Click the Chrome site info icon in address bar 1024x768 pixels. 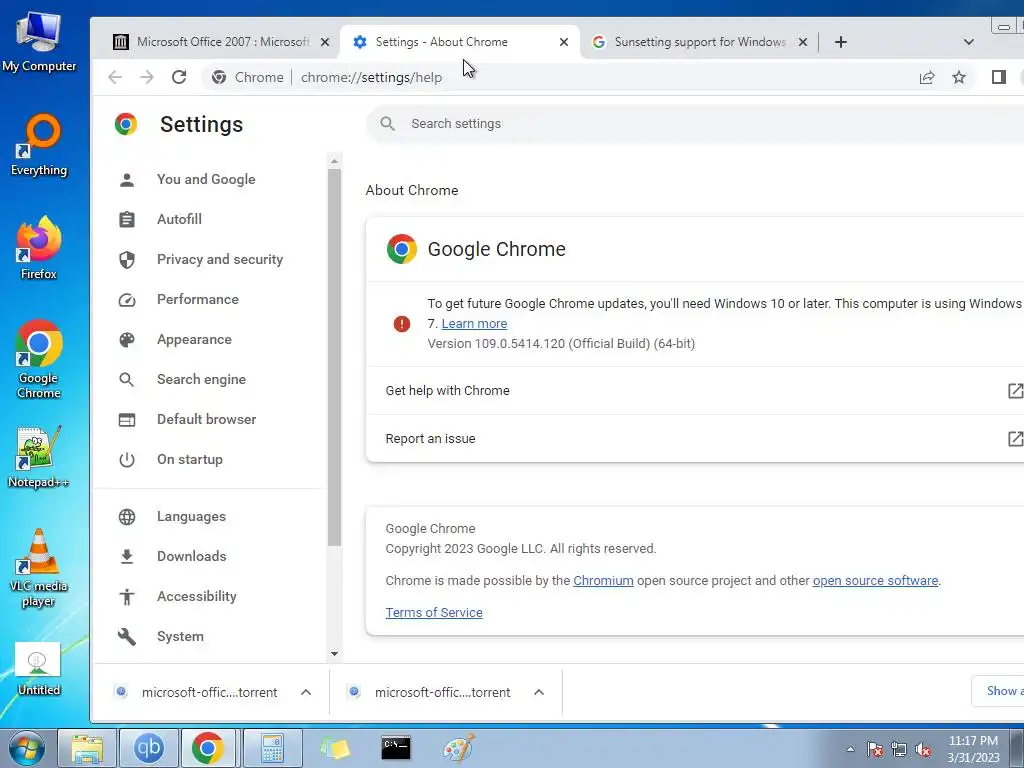point(219,77)
